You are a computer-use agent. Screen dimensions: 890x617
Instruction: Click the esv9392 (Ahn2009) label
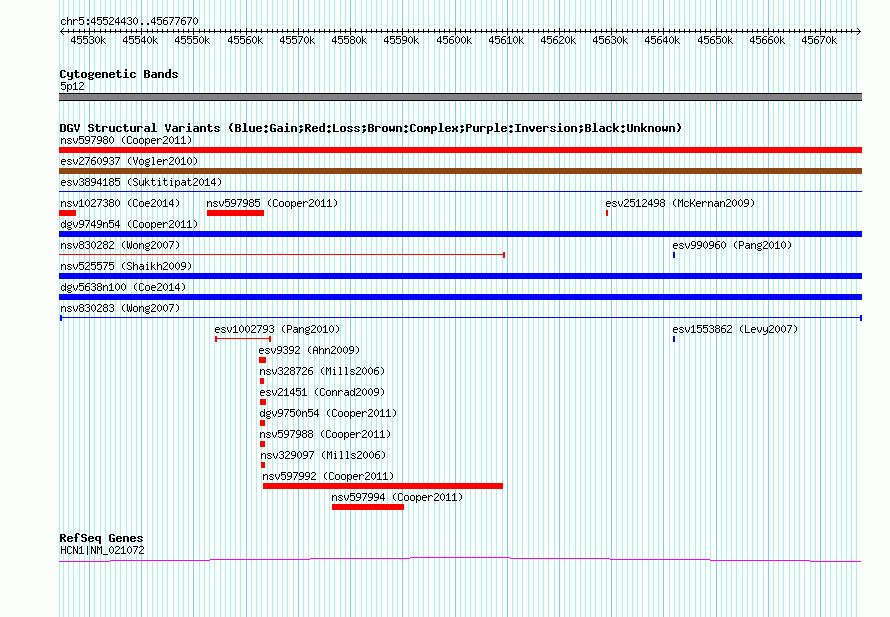click(309, 350)
